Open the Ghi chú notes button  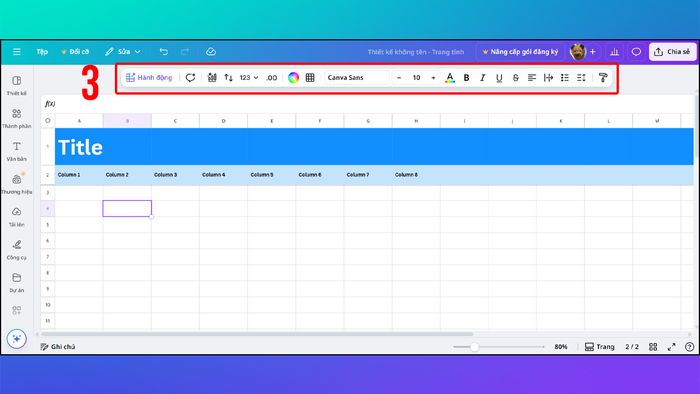pos(58,347)
